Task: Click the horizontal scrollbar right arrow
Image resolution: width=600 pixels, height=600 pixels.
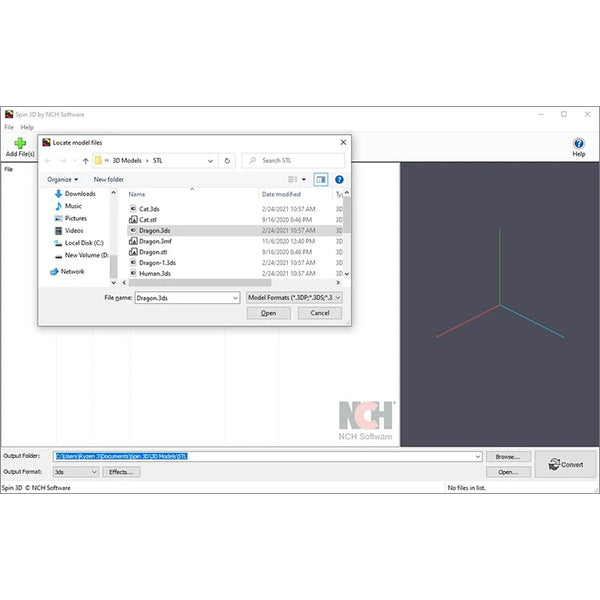Action: [338, 282]
